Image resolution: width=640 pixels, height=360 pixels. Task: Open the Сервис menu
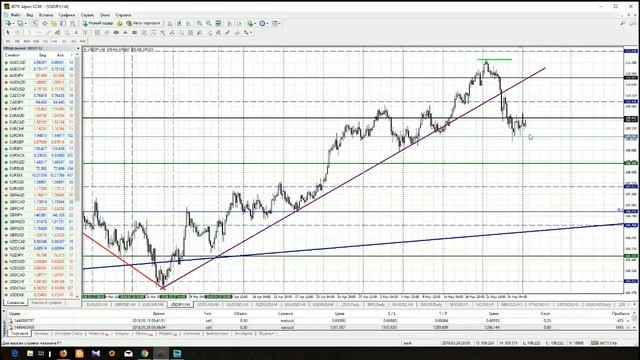(87, 15)
